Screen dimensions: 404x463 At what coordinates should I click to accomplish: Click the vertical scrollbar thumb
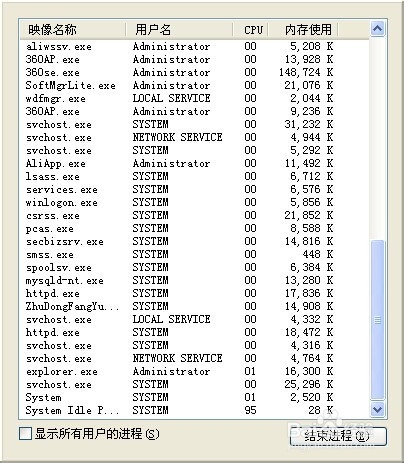[x=377, y=320]
